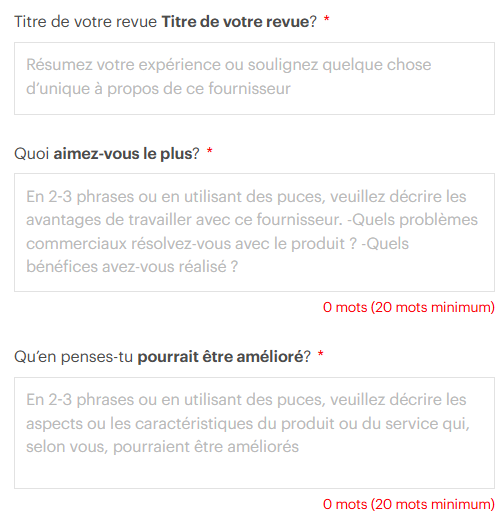The width and height of the screenshot is (503, 532).
Task: Click into the 'aimez-vous le plus' text area
Action: (254, 232)
